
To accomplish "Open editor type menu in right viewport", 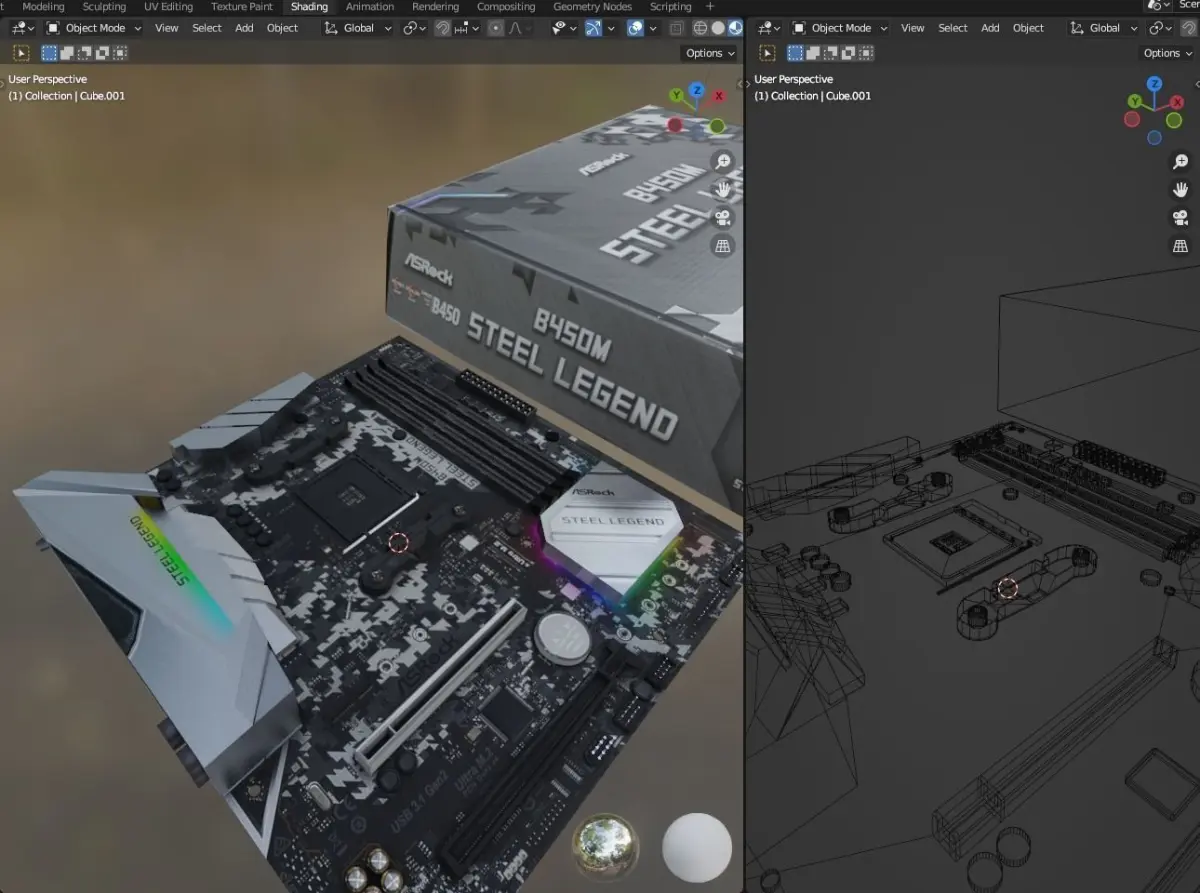I will point(768,28).
